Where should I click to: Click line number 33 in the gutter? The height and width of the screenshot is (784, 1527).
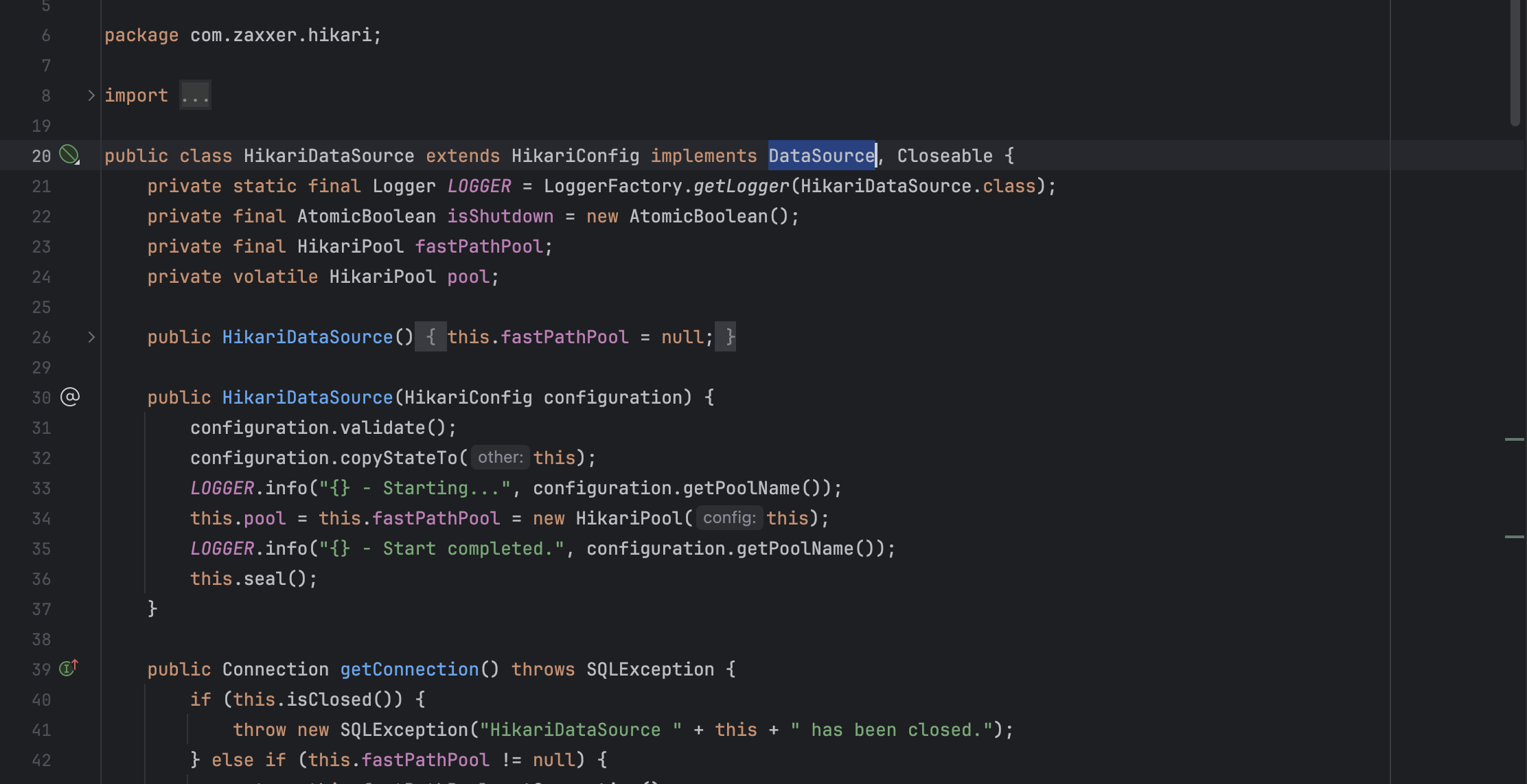click(x=41, y=488)
